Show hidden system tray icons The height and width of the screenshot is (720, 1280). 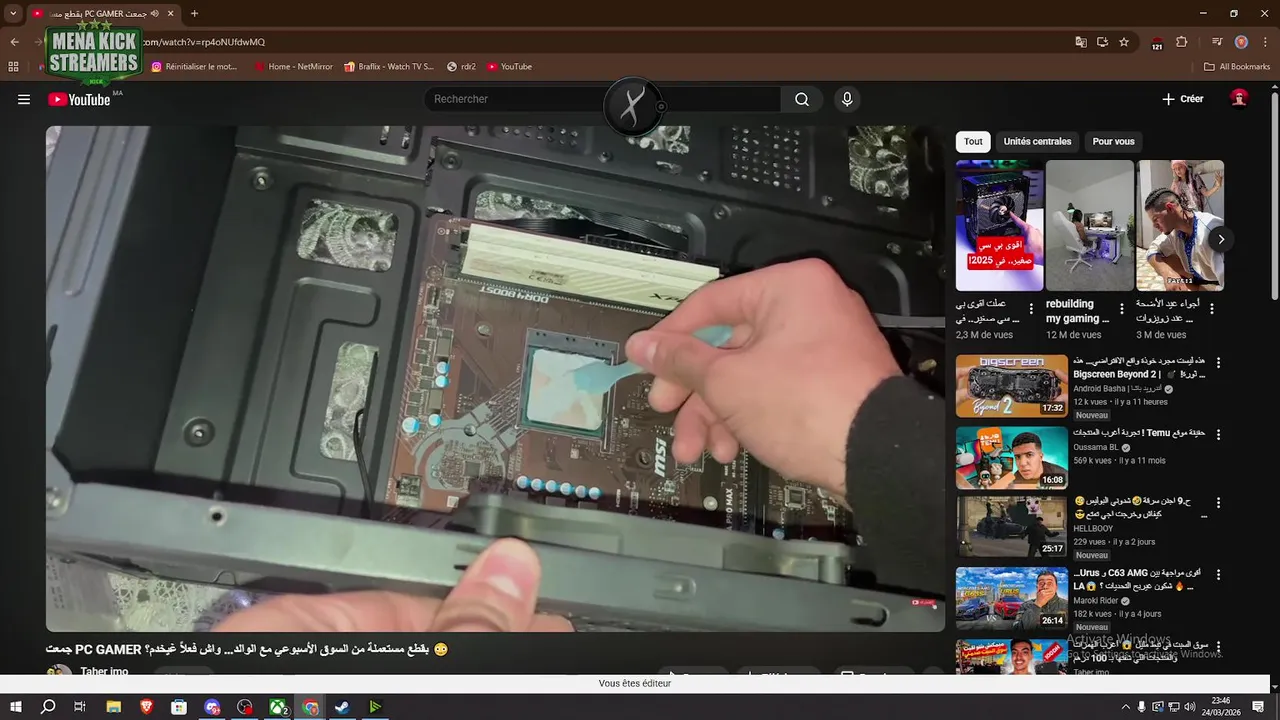click(x=1125, y=707)
